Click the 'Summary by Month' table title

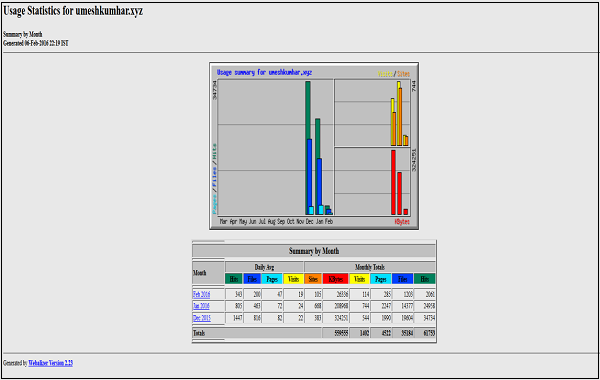tap(314, 251)
